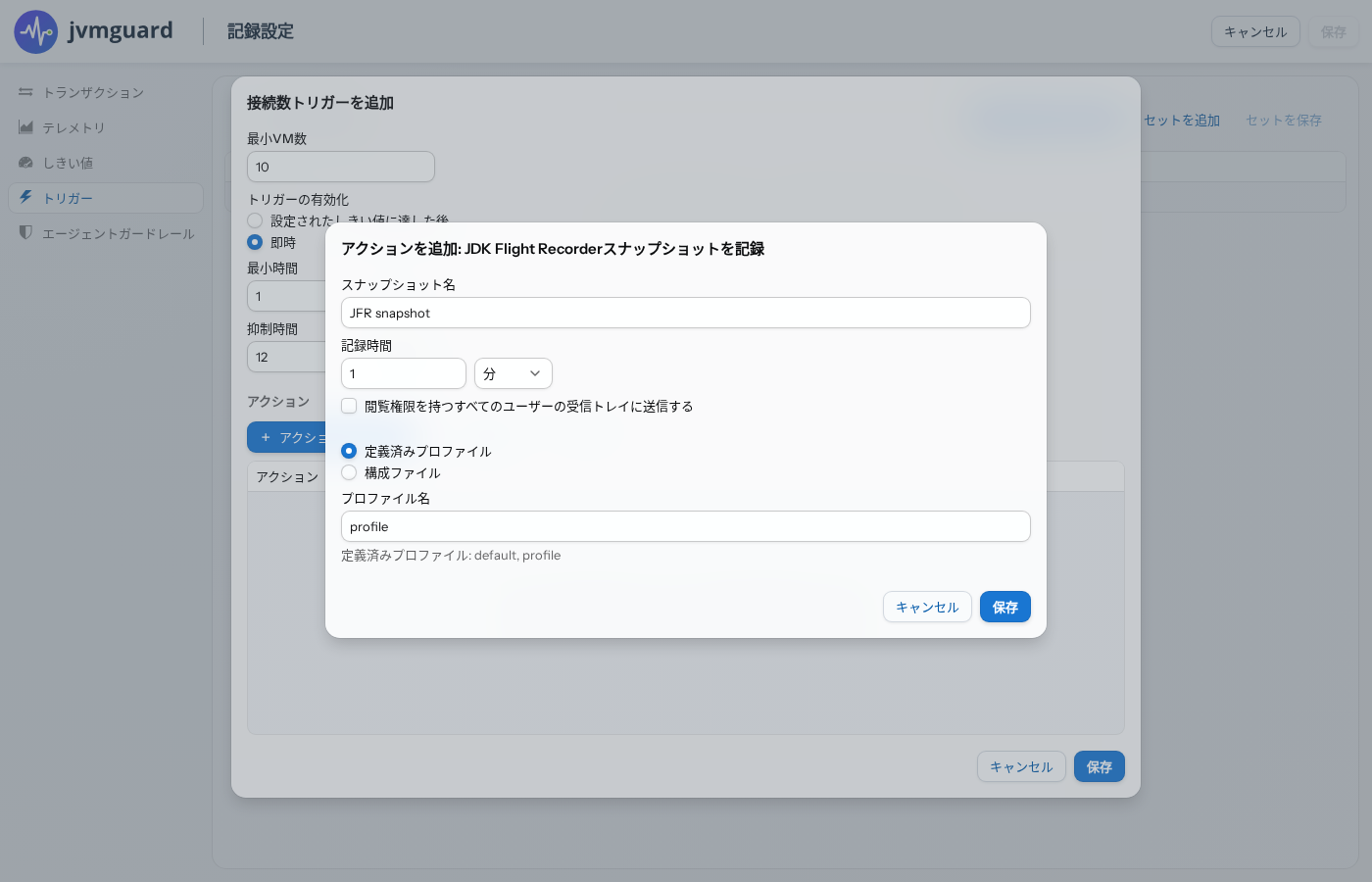Image resolution: width=1372 pixels, height=882 pixels.
Task: Select the トリガー sidebar item
Action: [106, 198]
